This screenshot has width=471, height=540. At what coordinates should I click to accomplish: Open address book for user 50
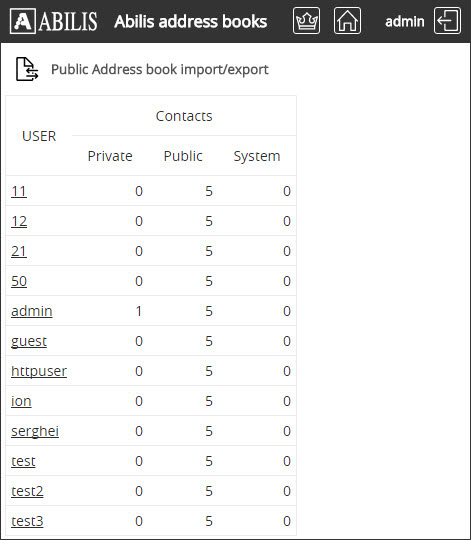click(19, 281)
